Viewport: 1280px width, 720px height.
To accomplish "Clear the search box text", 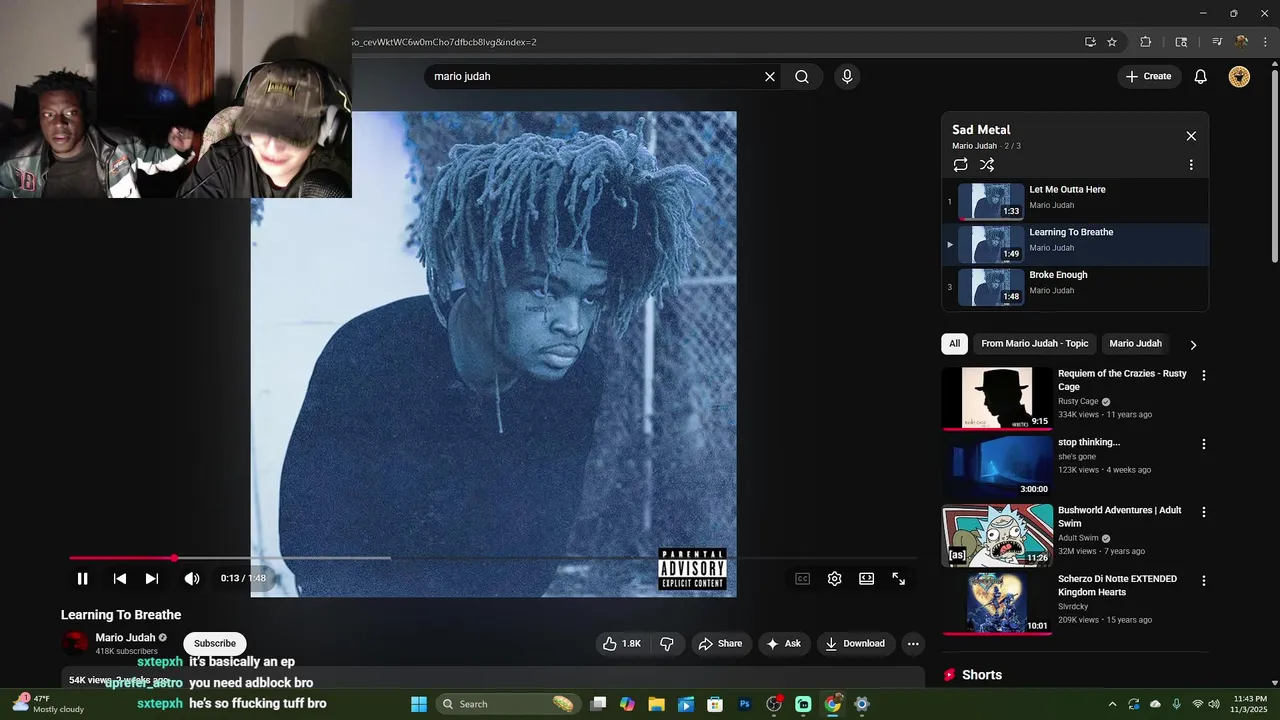I will pos(770,76).
